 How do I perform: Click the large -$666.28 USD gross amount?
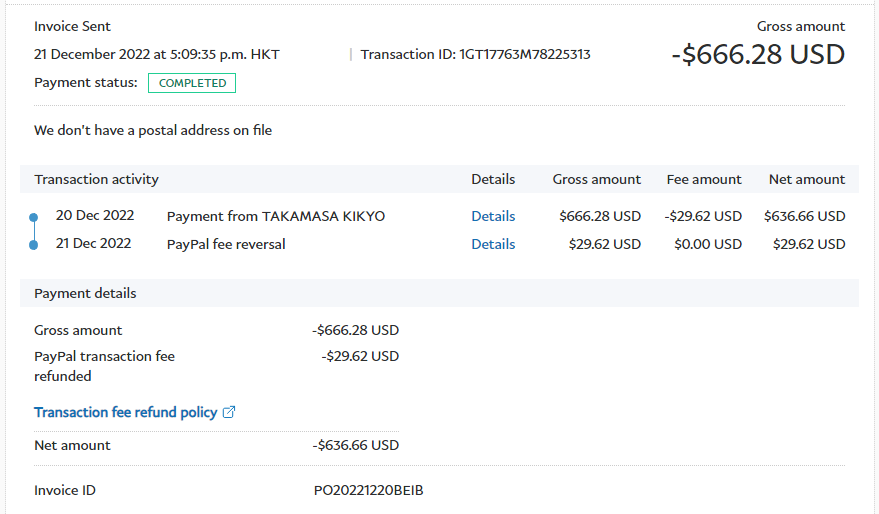(758, 54)
